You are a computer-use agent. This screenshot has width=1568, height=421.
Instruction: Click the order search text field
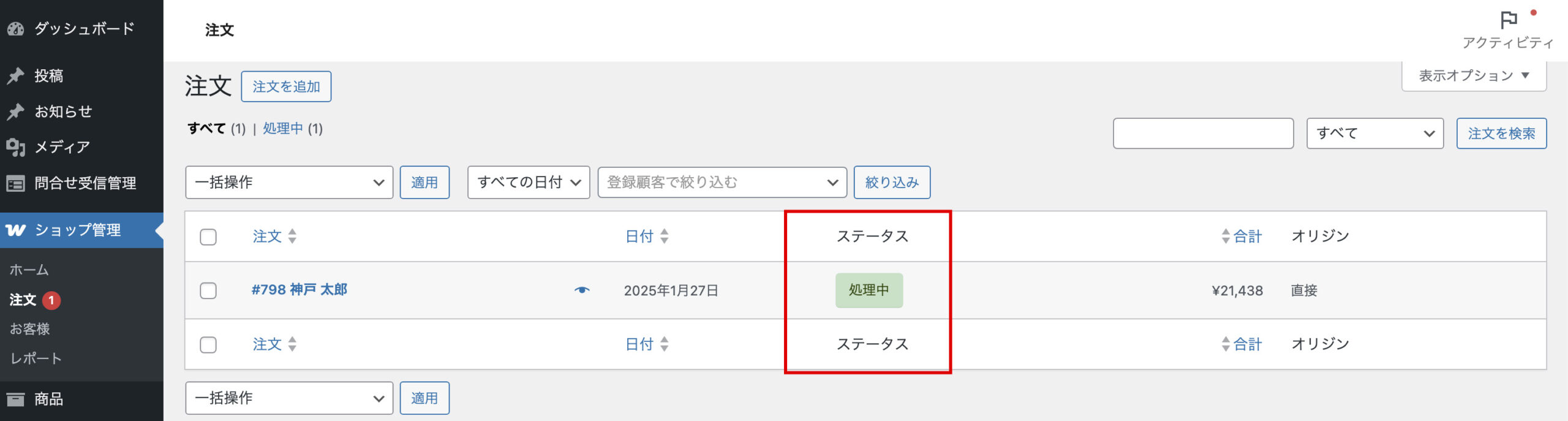pyautogui.click(x=1202, y=134)
